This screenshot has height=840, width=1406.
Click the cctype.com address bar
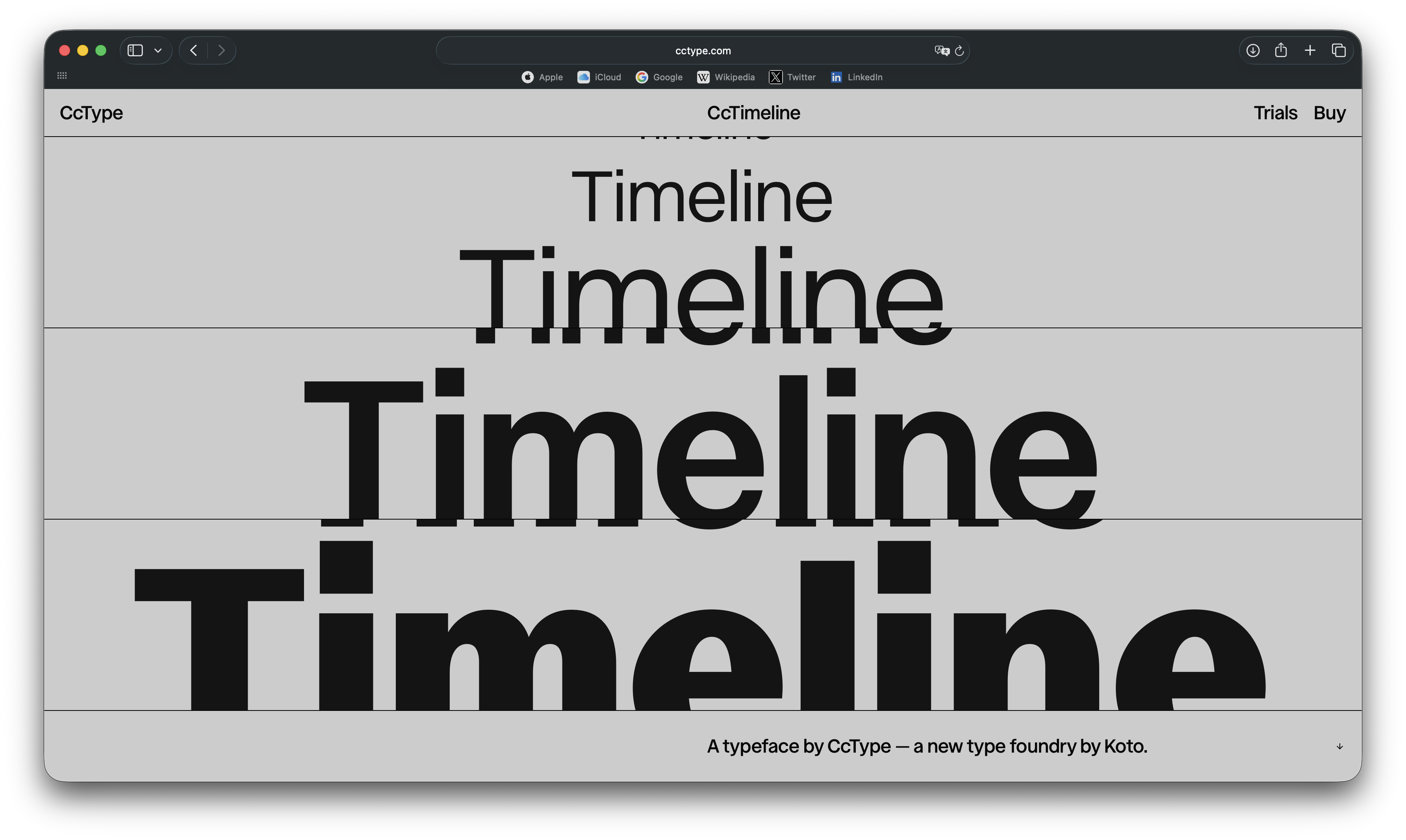702,50
